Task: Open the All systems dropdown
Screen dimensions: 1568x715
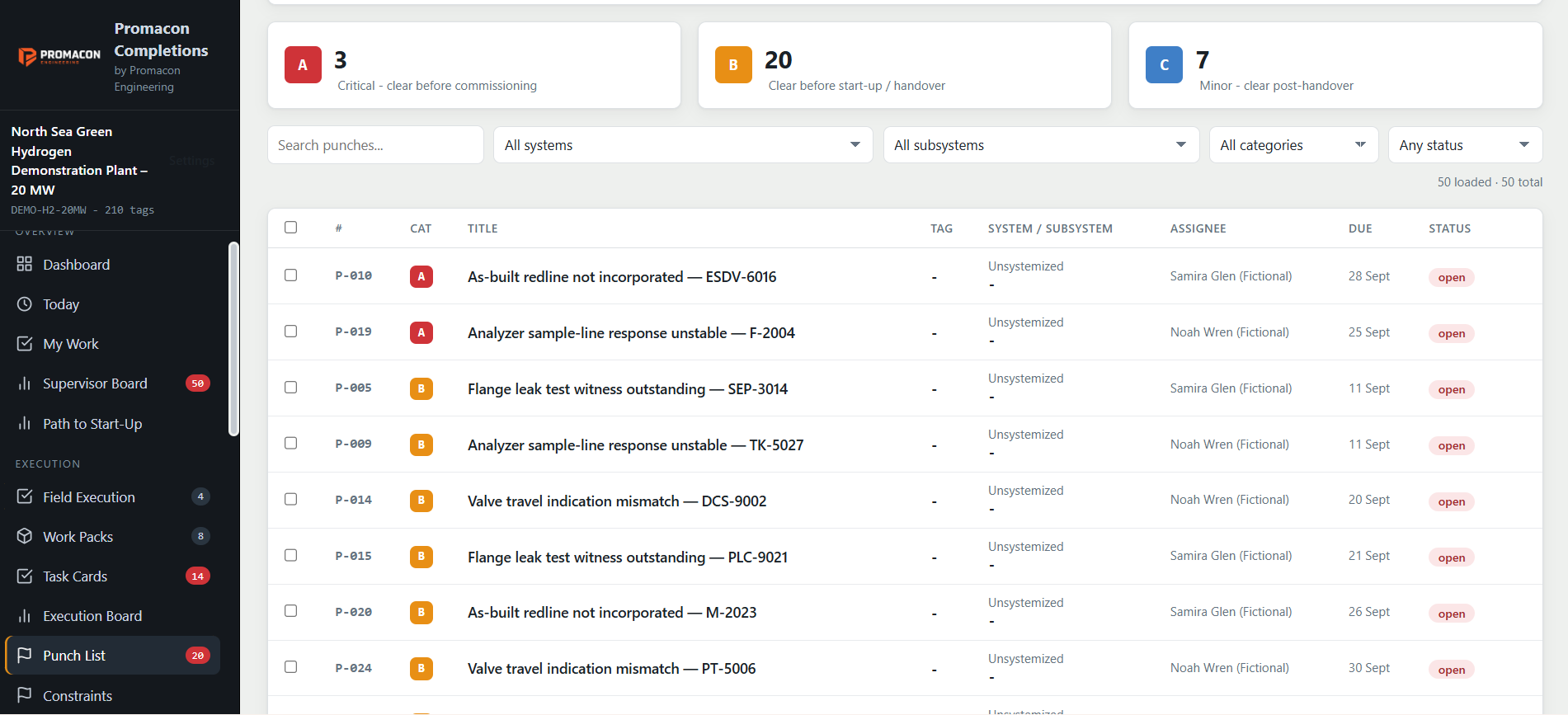Action: (x=683, y=145)
